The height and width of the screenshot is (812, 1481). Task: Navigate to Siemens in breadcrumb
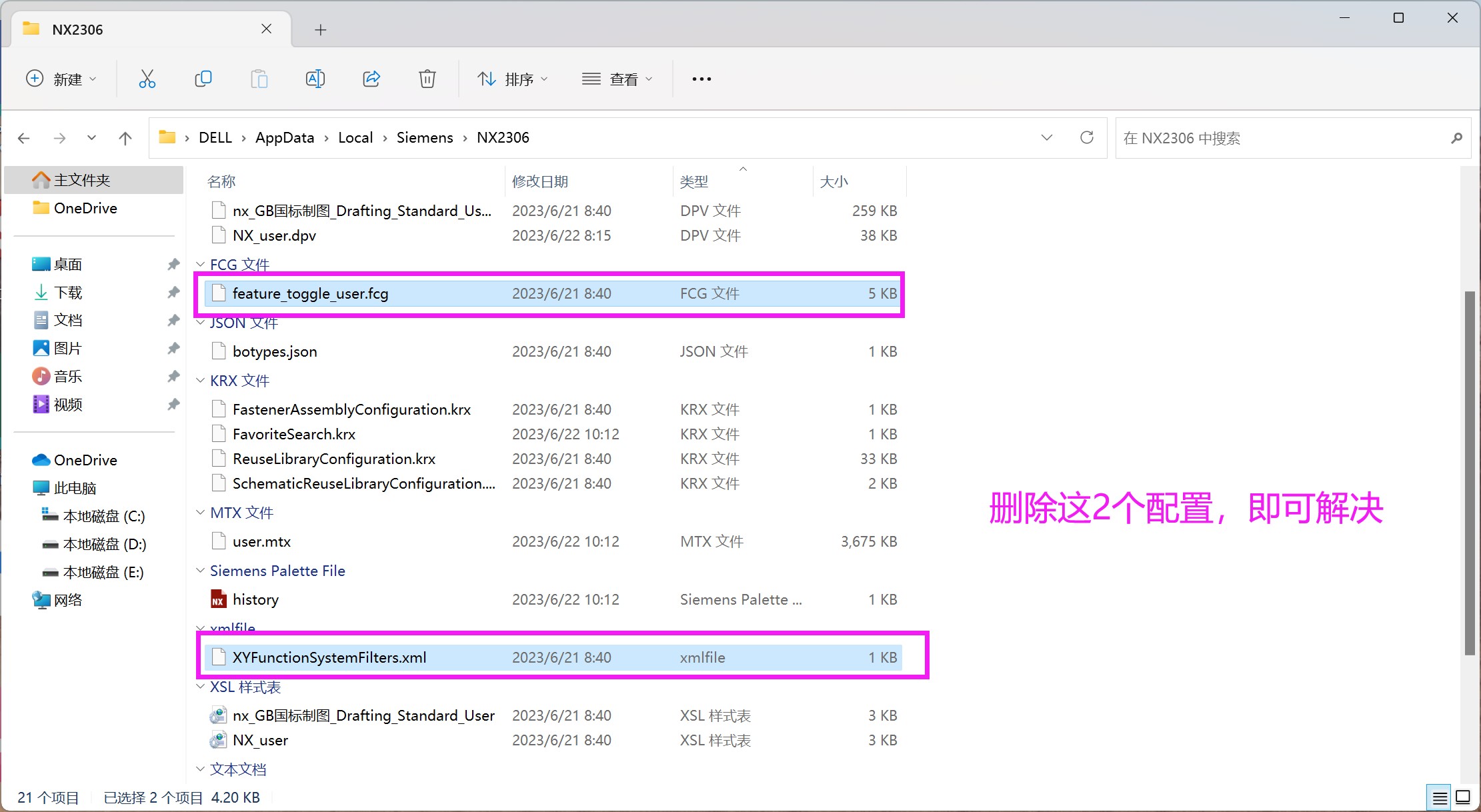[425, 137]
